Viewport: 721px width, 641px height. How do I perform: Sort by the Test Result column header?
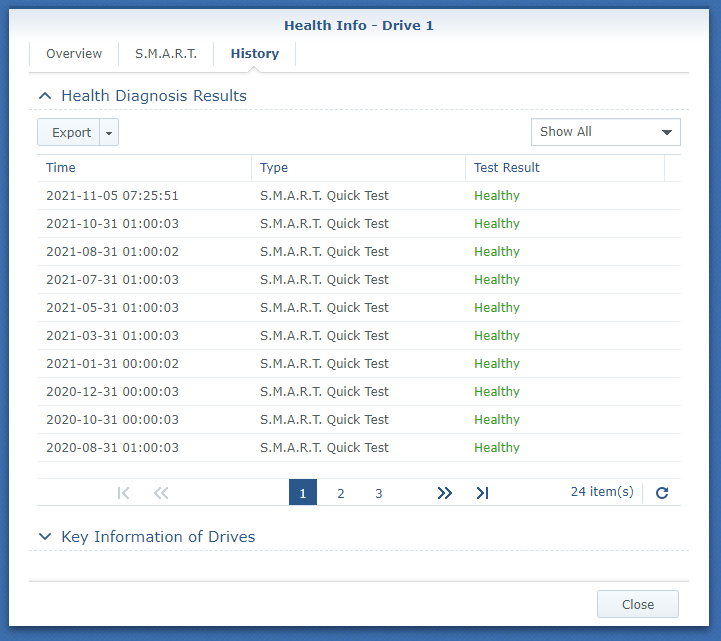point(565,168)
